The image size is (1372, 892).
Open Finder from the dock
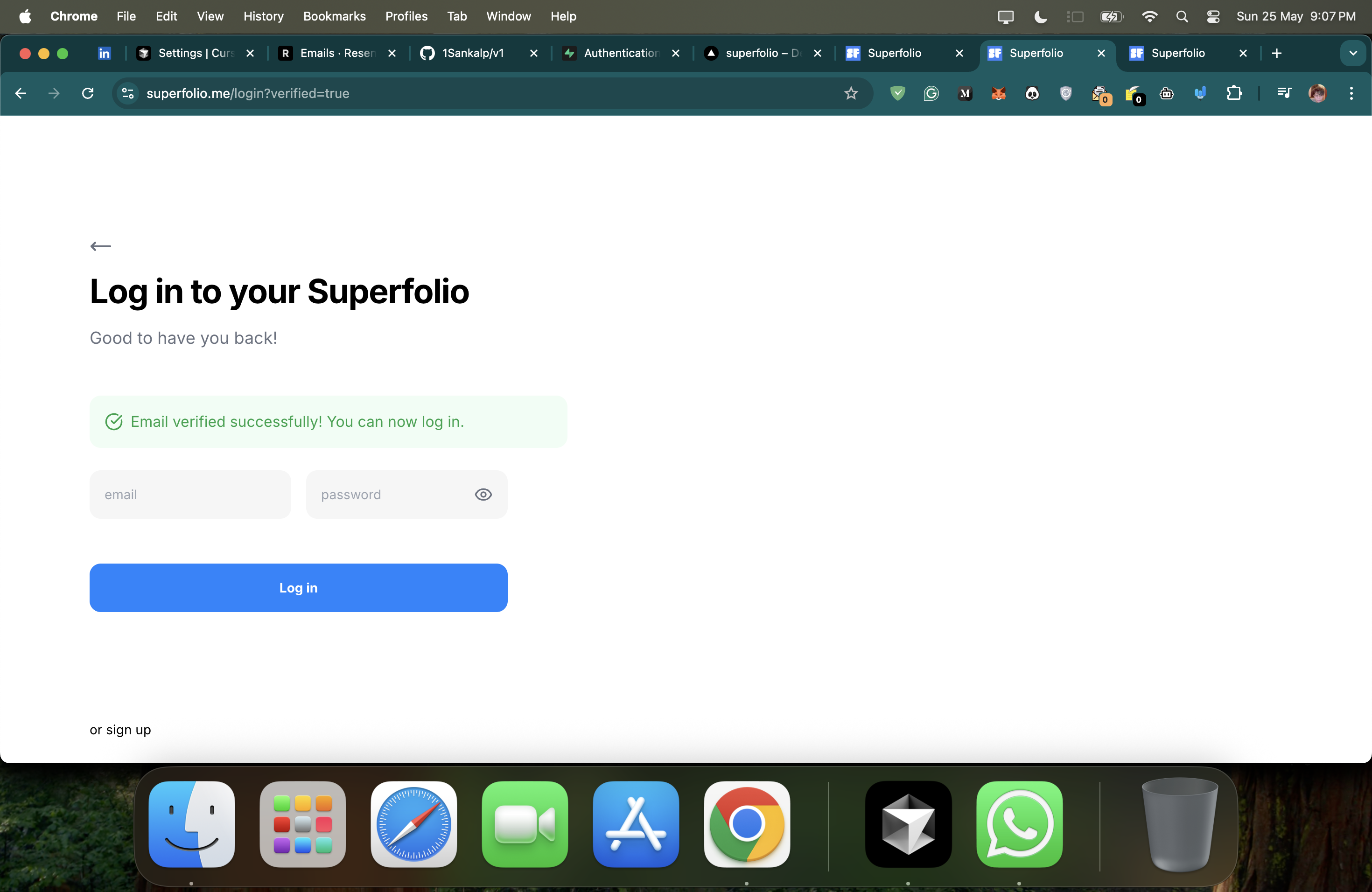coord(191,824)
